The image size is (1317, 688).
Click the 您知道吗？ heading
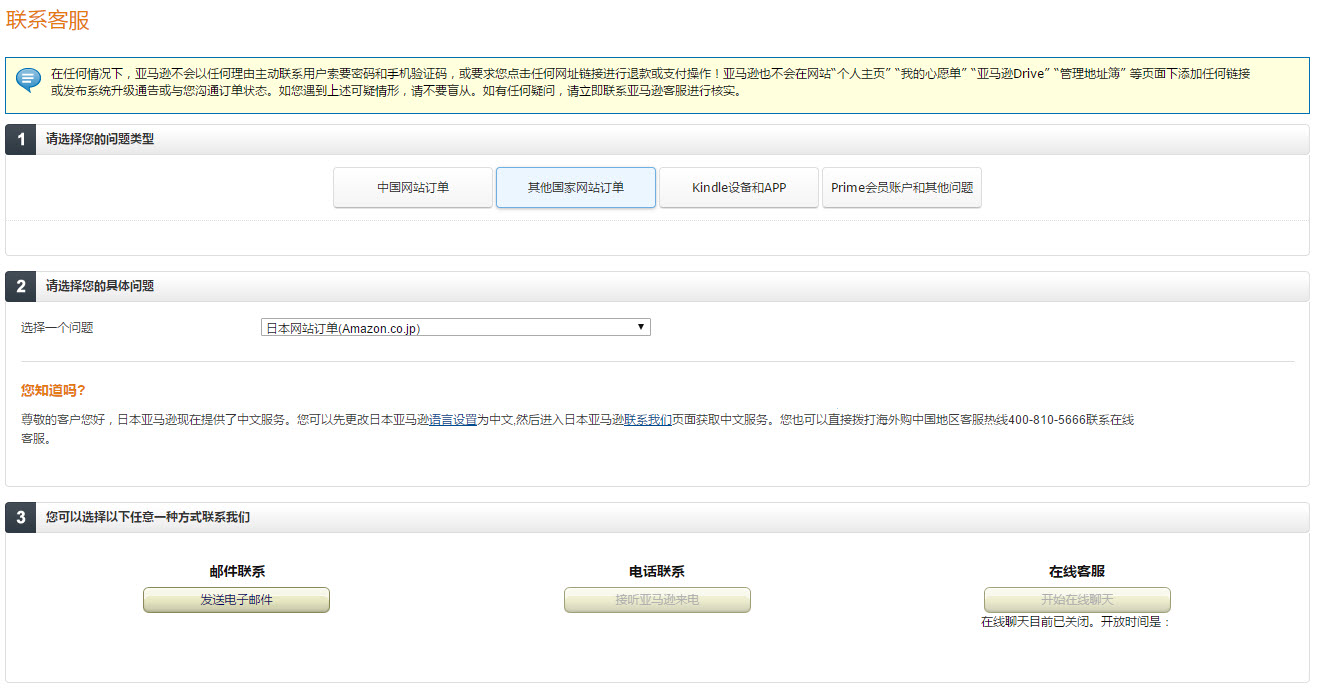53,390
